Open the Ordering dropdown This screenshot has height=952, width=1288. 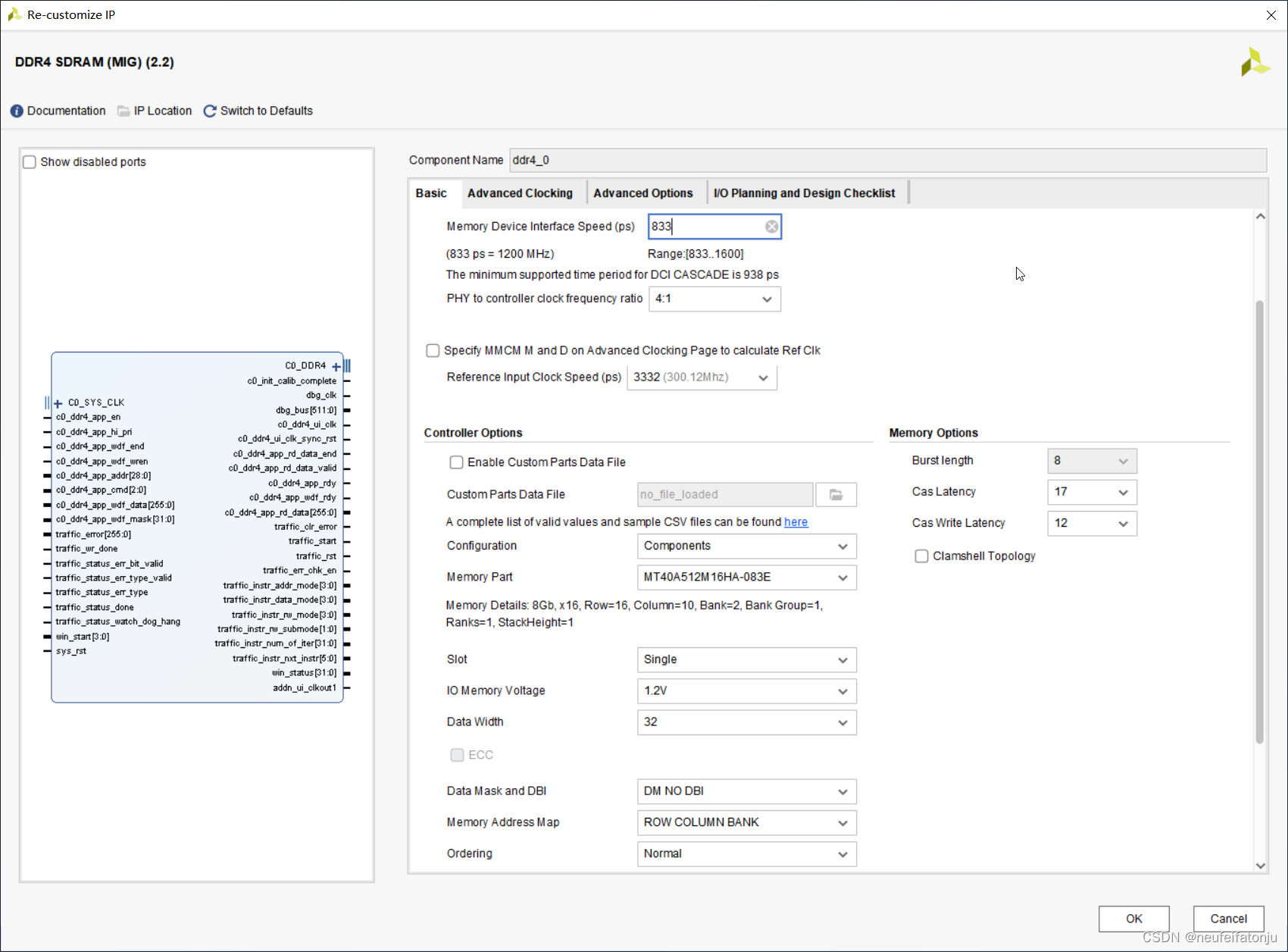point(746,854)
